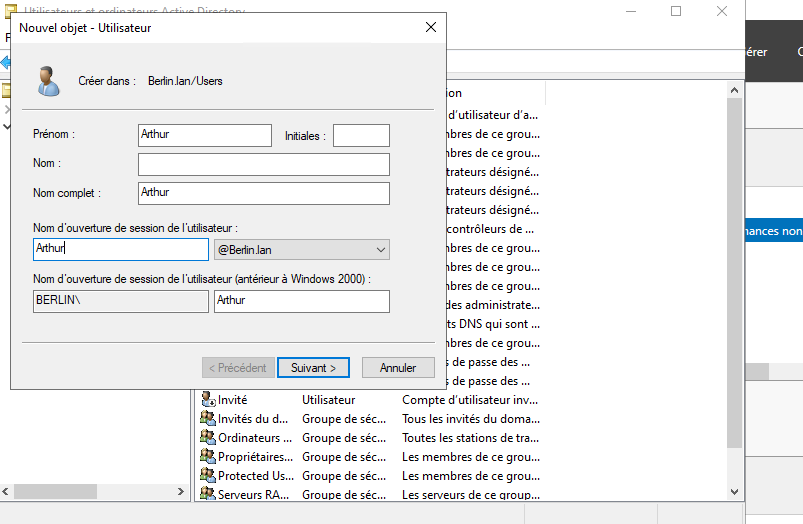Click the Propriétaires... row name
The image size is (803, 524).
[256, 456]
